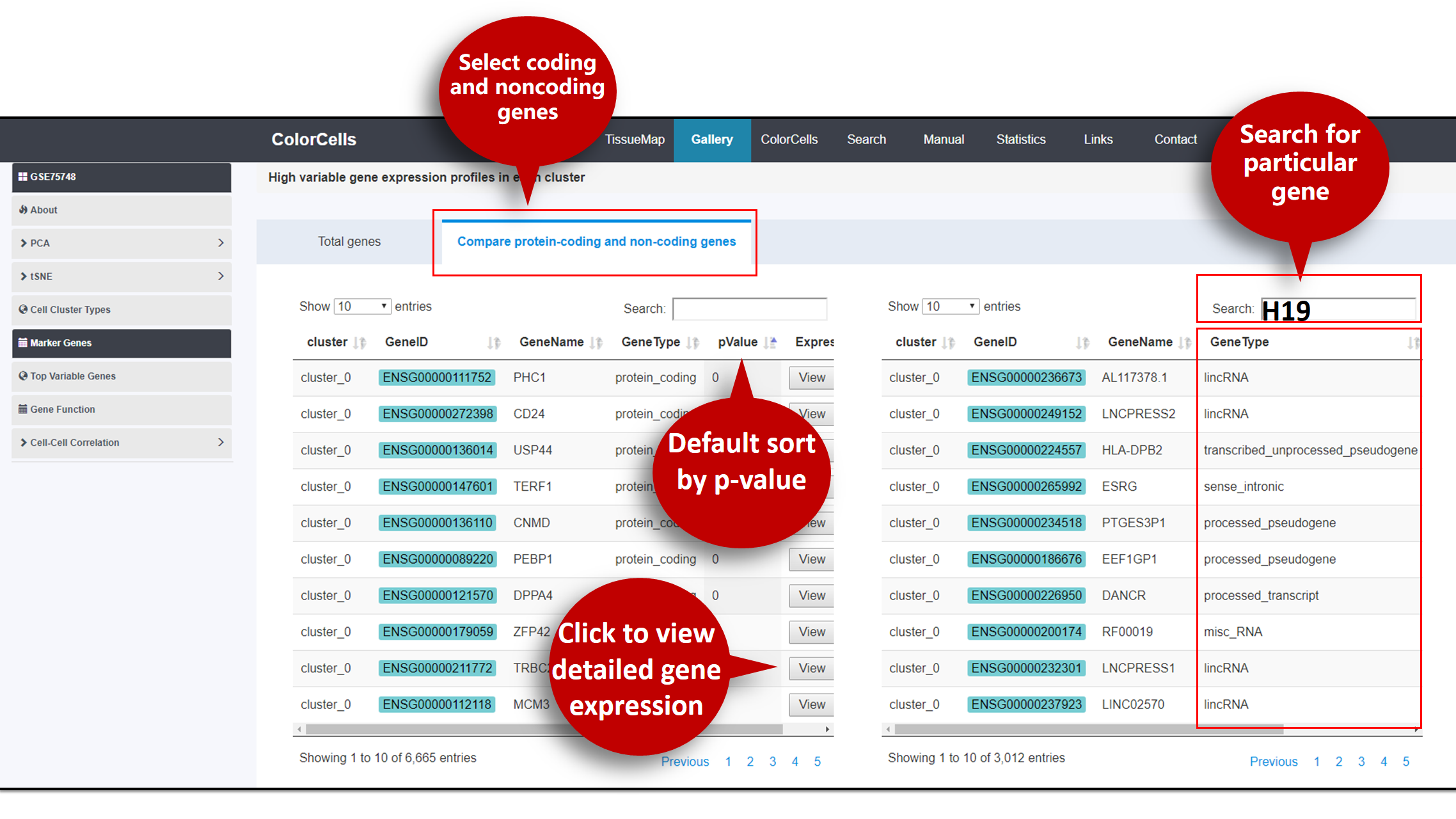Open TissueMap in the navigation bar
Screen dimensions: 1456x819
pyautogui.click(x=635, y=139)
